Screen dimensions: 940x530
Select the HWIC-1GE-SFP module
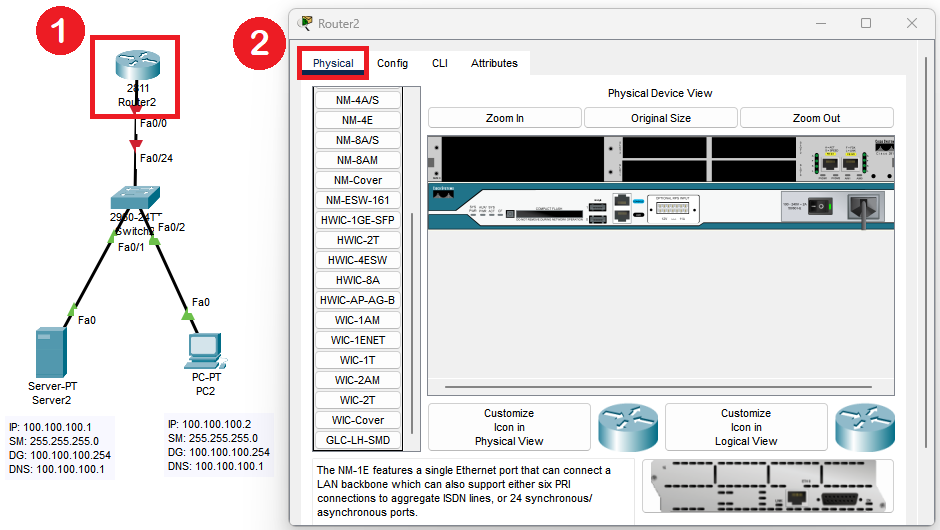(x=358, y=220)
